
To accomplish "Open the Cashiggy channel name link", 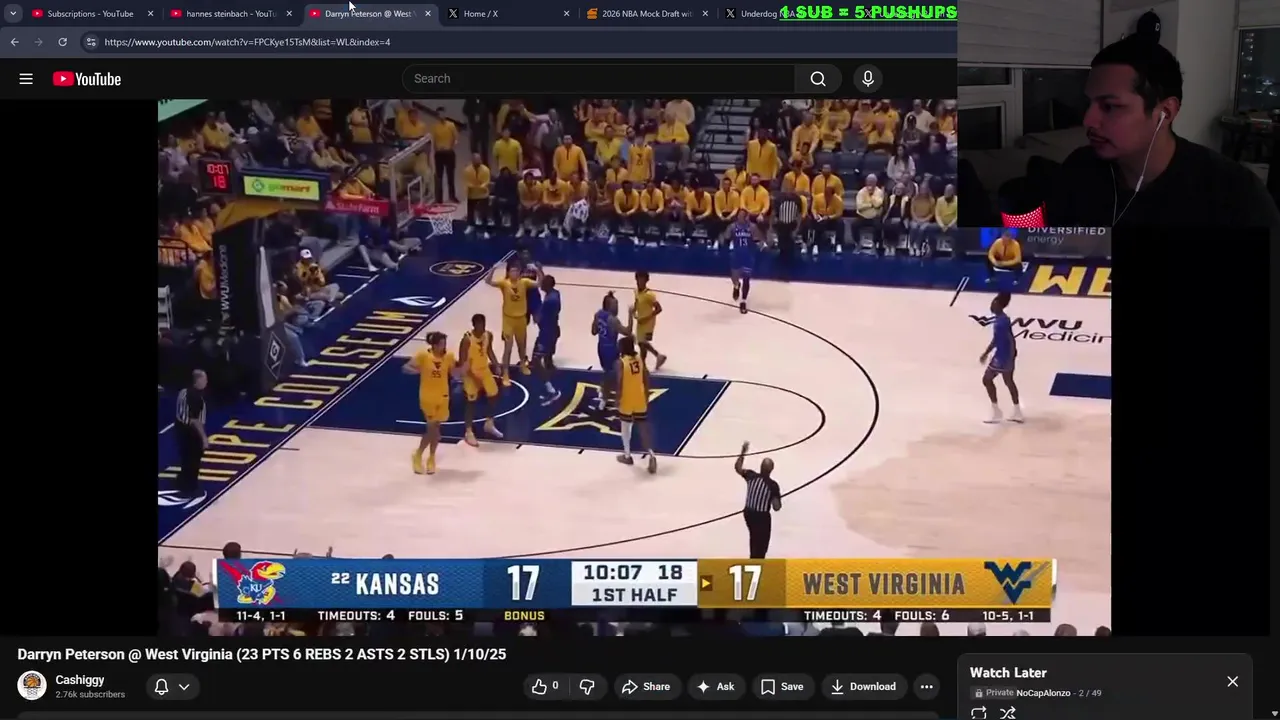I will pos(80,680).
